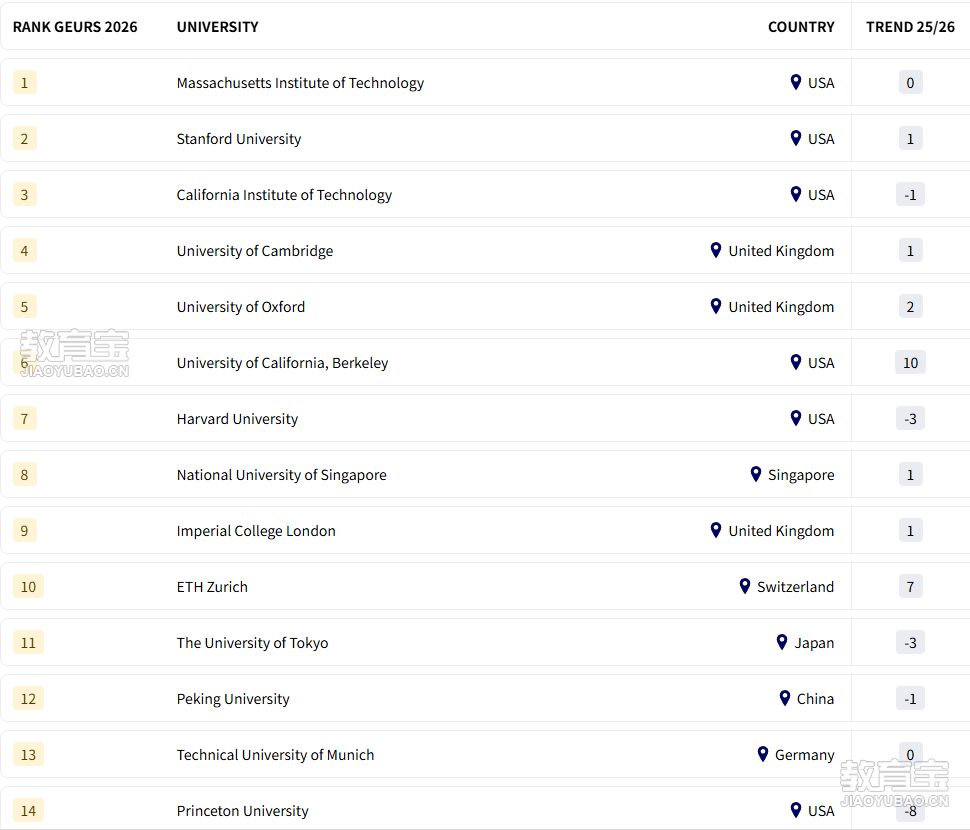Sort by the RANK GEURS 2026 header
The image size is (970, 830).
click(75, 27)
